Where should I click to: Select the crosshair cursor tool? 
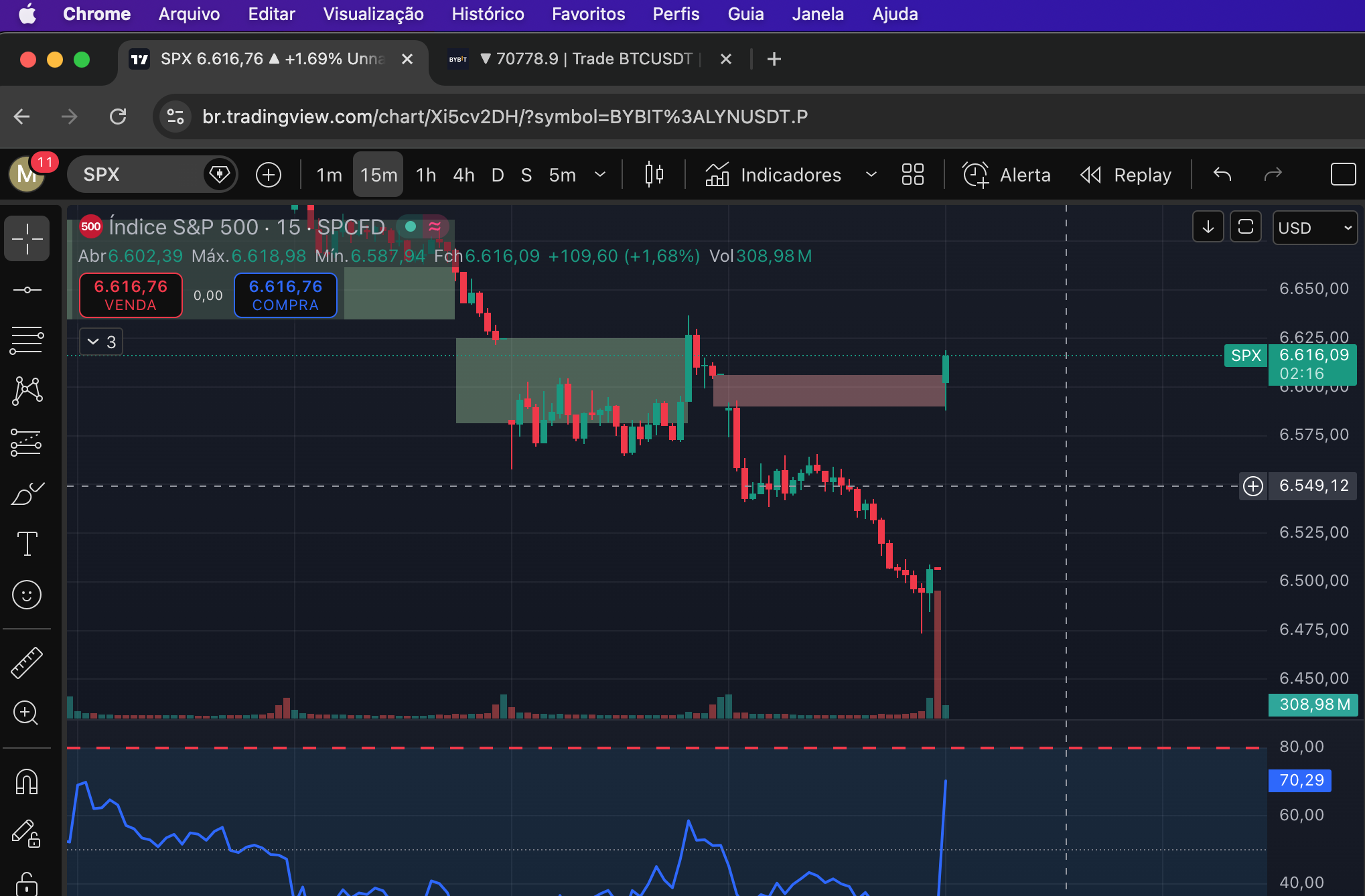tap(27, 239)
